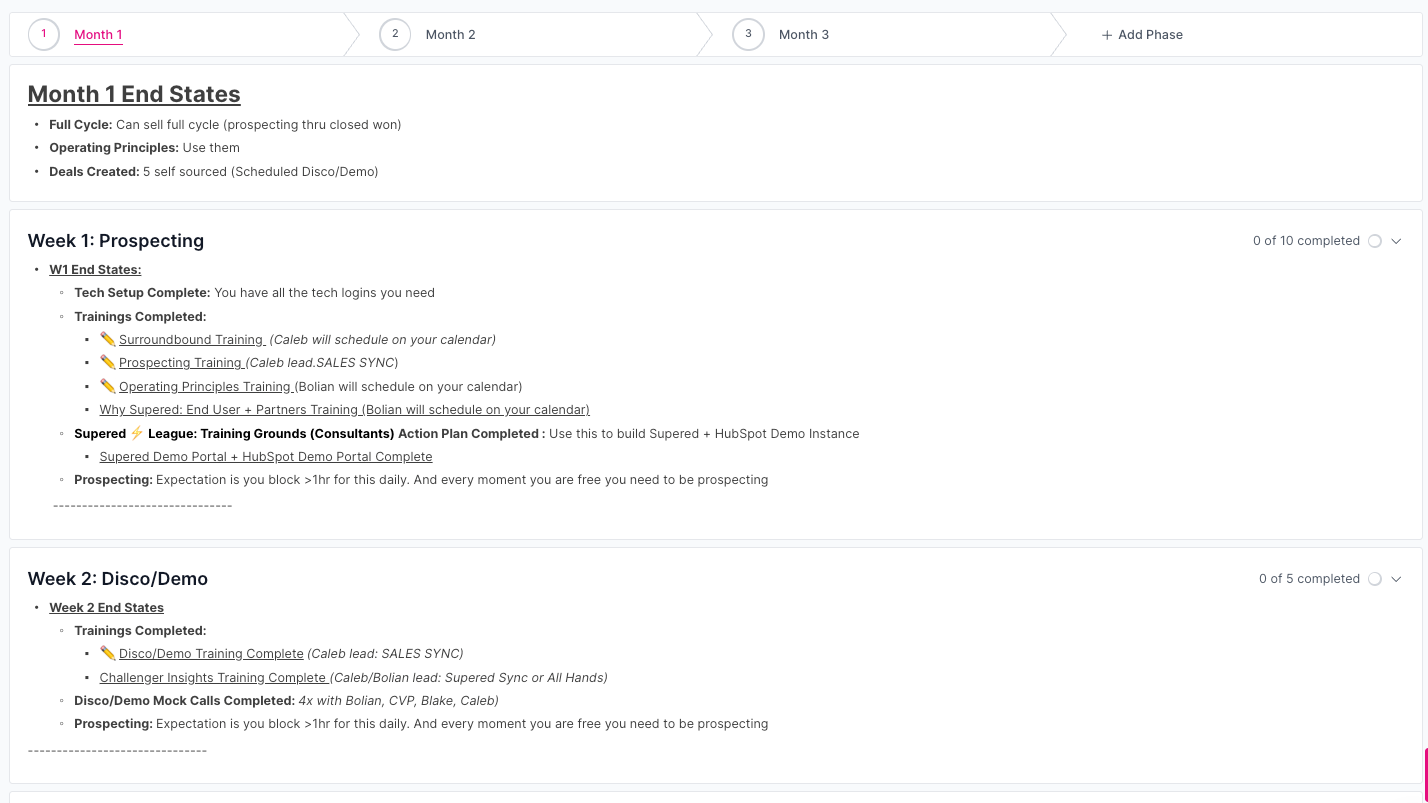The width and height of the screenshot is (1428, 803).
Task: Open Supered Demo Portal + HubSpot link
Action: pyautogui.click(x=265, y=457)
